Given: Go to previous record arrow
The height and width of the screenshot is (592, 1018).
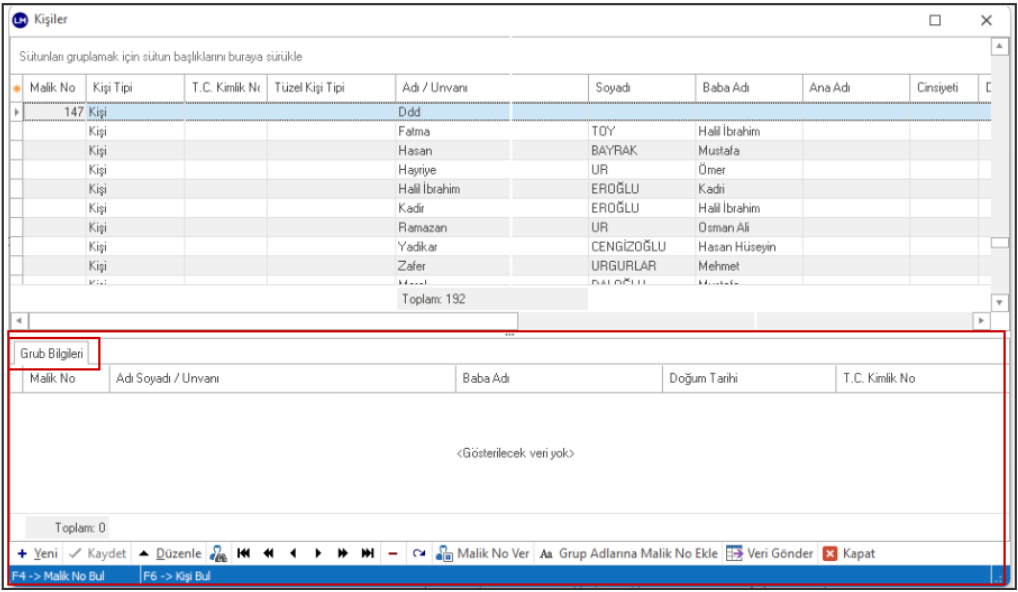Looking at the screenshot, I should pyautogui.click(x=293, y=554).
